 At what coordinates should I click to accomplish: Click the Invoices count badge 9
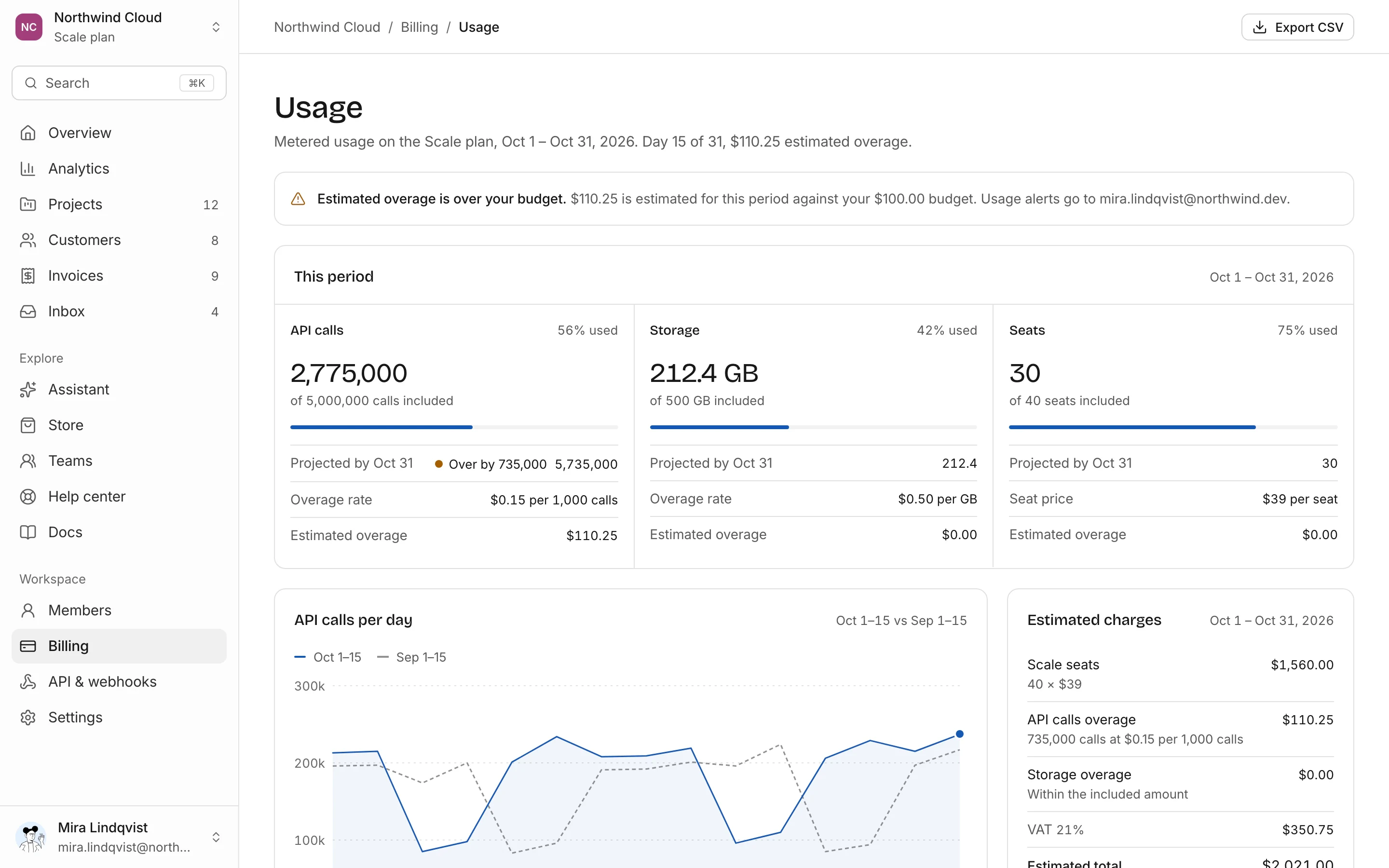click(215, 276)
